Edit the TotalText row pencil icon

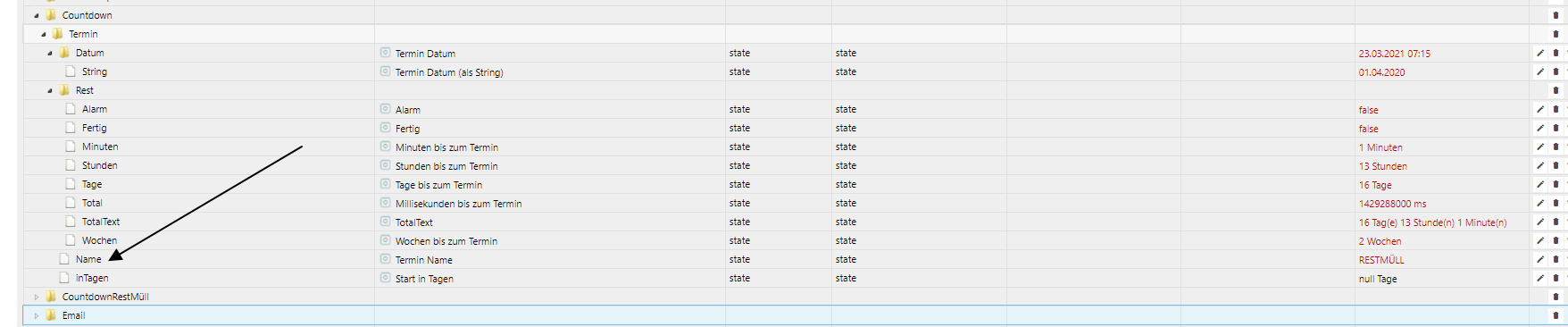click(1540, 222)
